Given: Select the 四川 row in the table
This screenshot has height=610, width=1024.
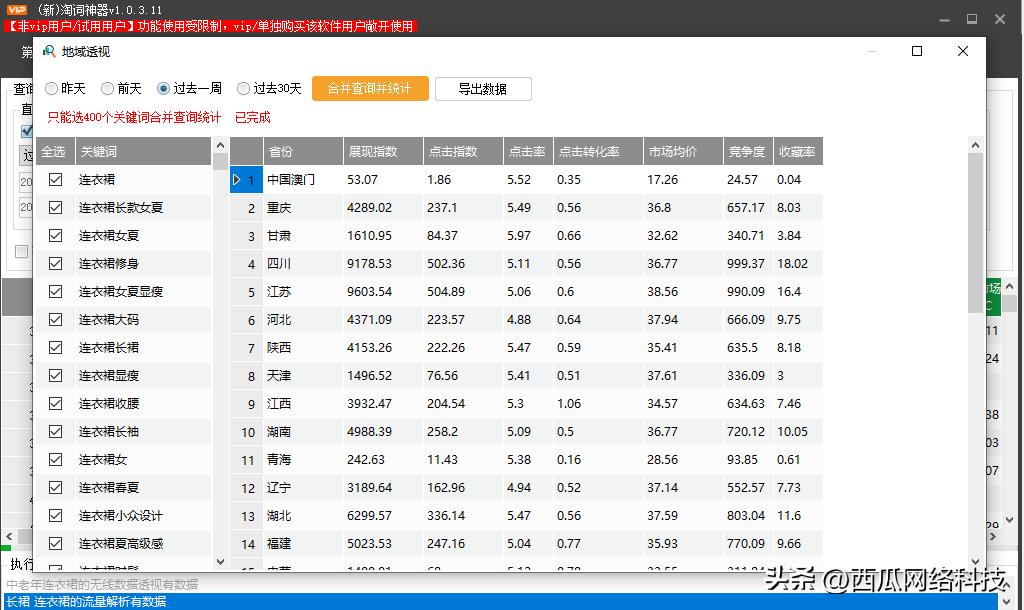Looking at the screenshot, I should pyautogui.click(x=279, y=264).
